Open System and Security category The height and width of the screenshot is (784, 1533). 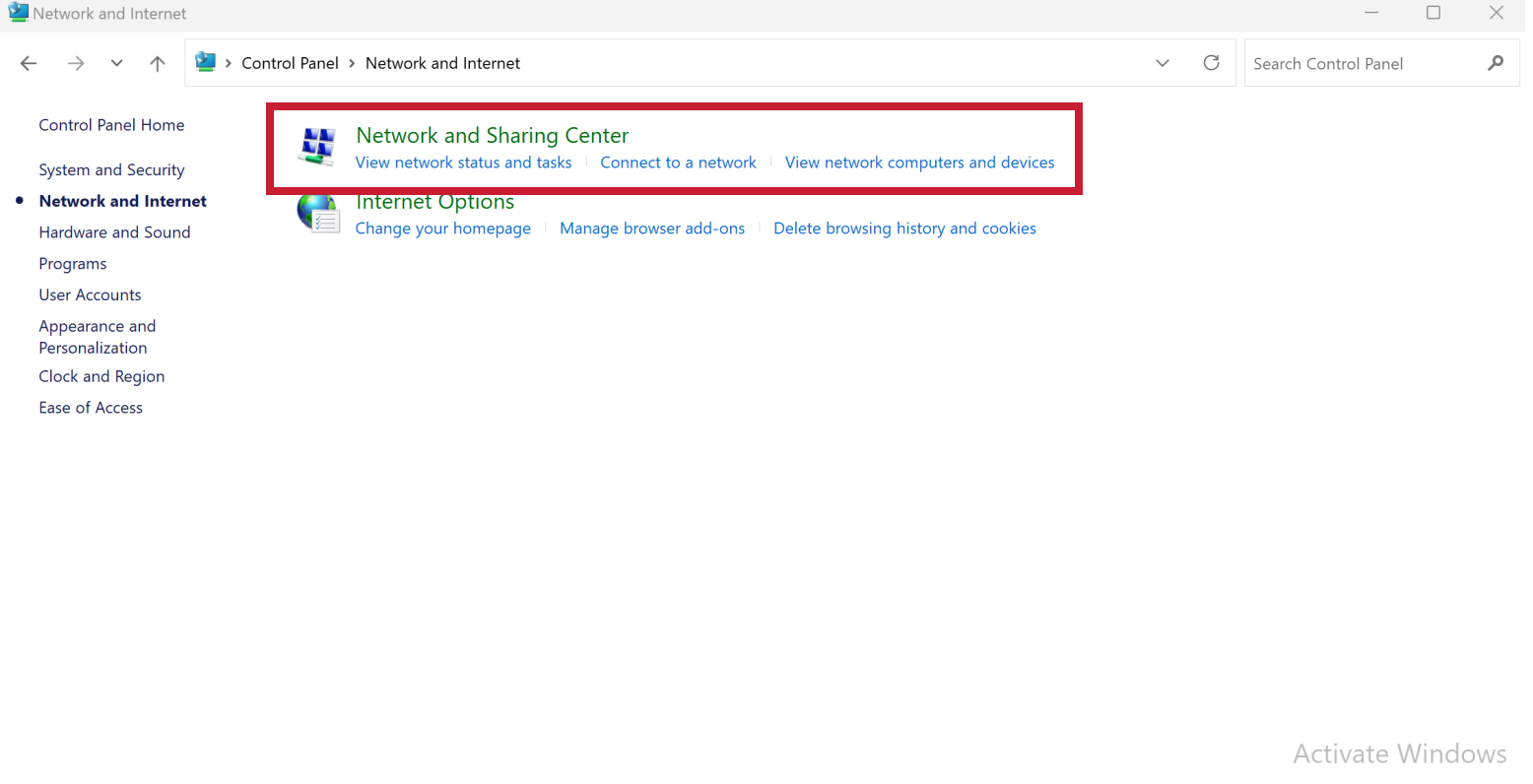(111, 170)
